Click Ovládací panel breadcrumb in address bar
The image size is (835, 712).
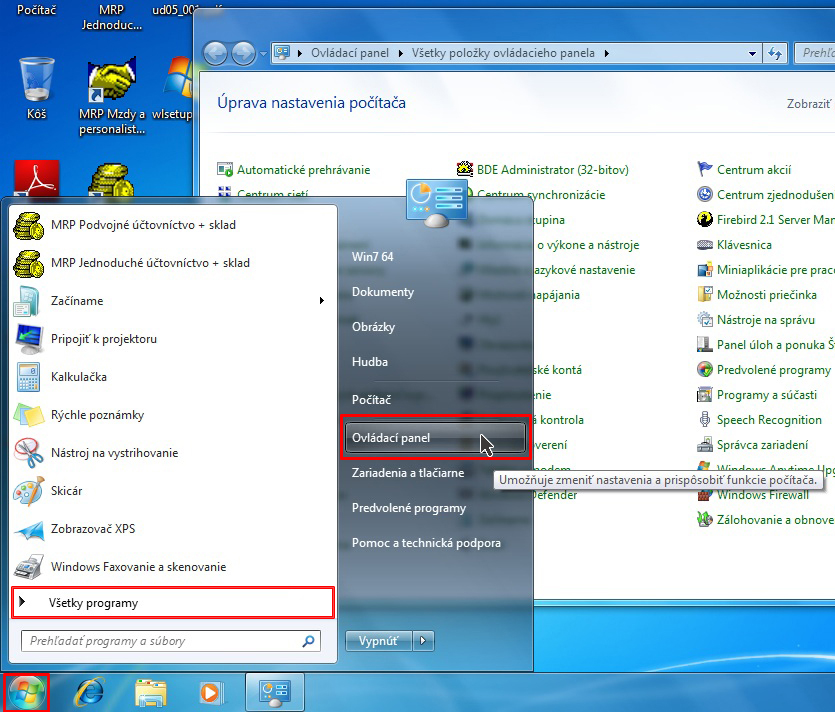(350, 53)
